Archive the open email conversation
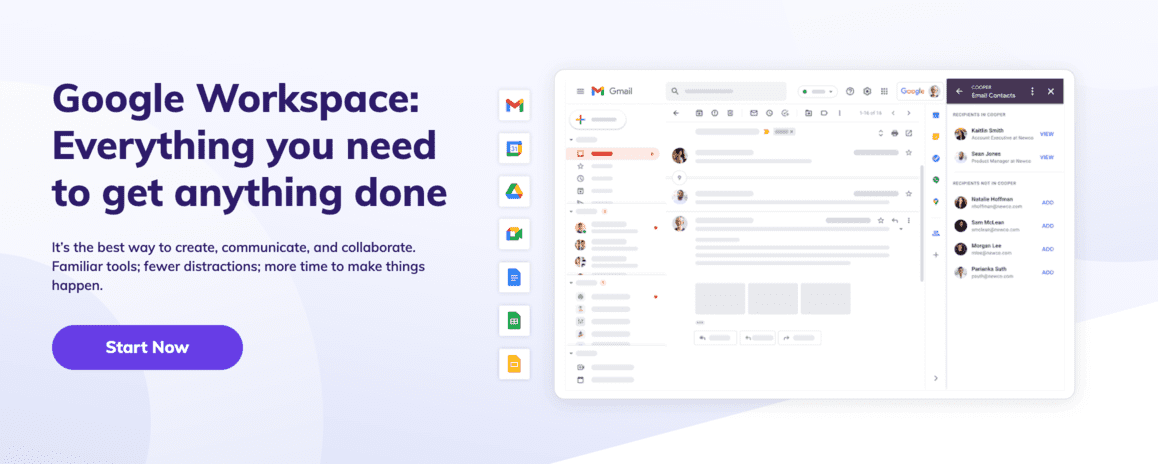 (x=699, y=113)
